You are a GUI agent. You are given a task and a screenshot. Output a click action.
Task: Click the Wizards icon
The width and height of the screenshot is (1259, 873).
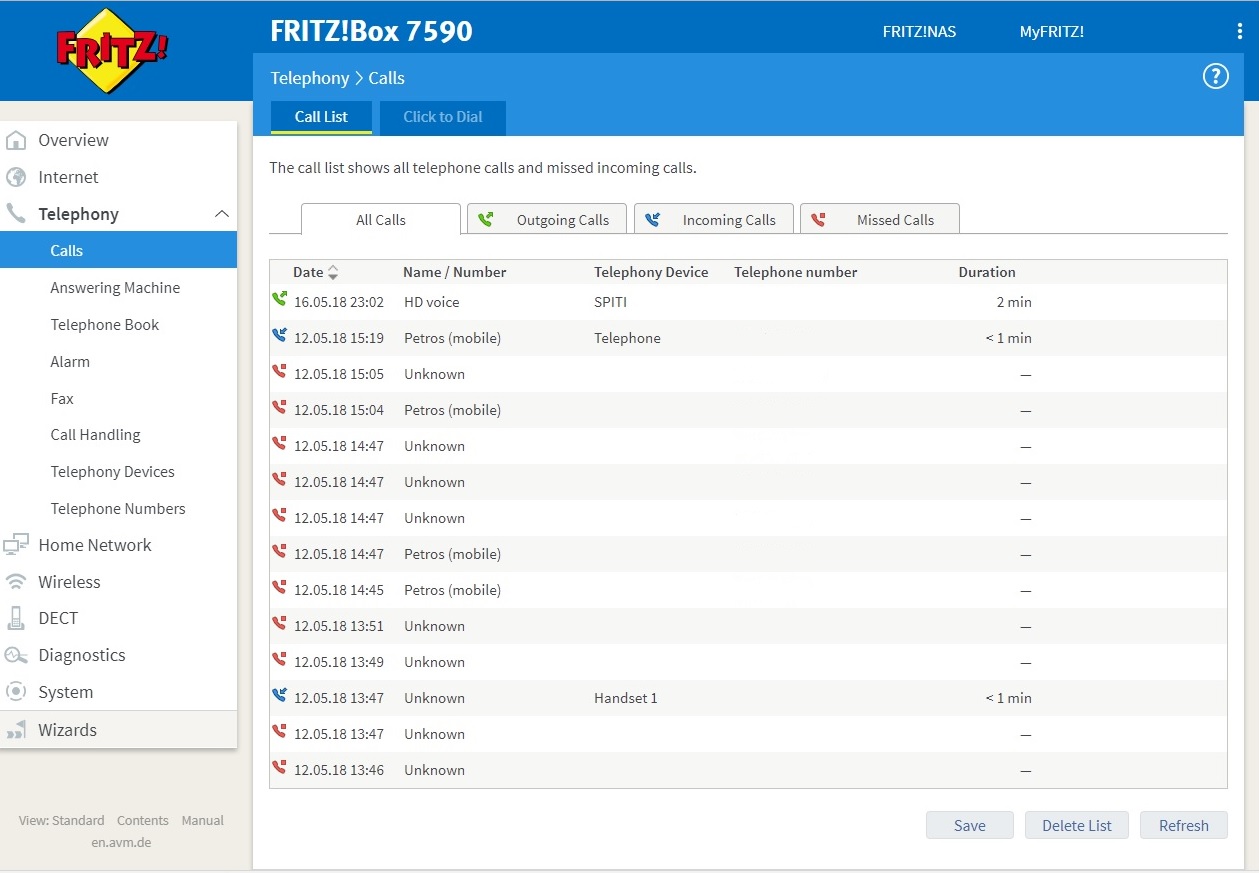tap(16, 730)
